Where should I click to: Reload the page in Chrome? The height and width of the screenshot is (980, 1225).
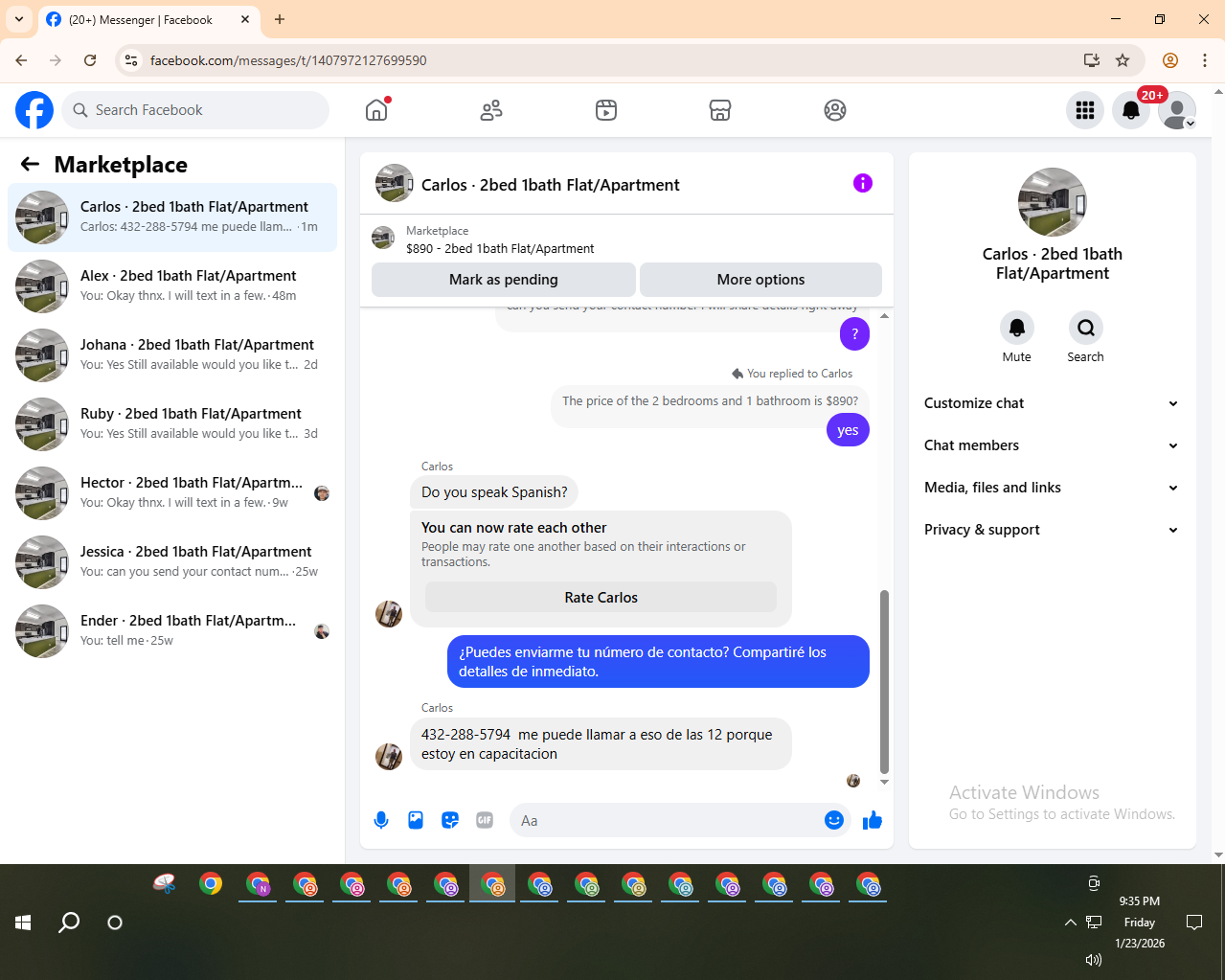(90, 60)
